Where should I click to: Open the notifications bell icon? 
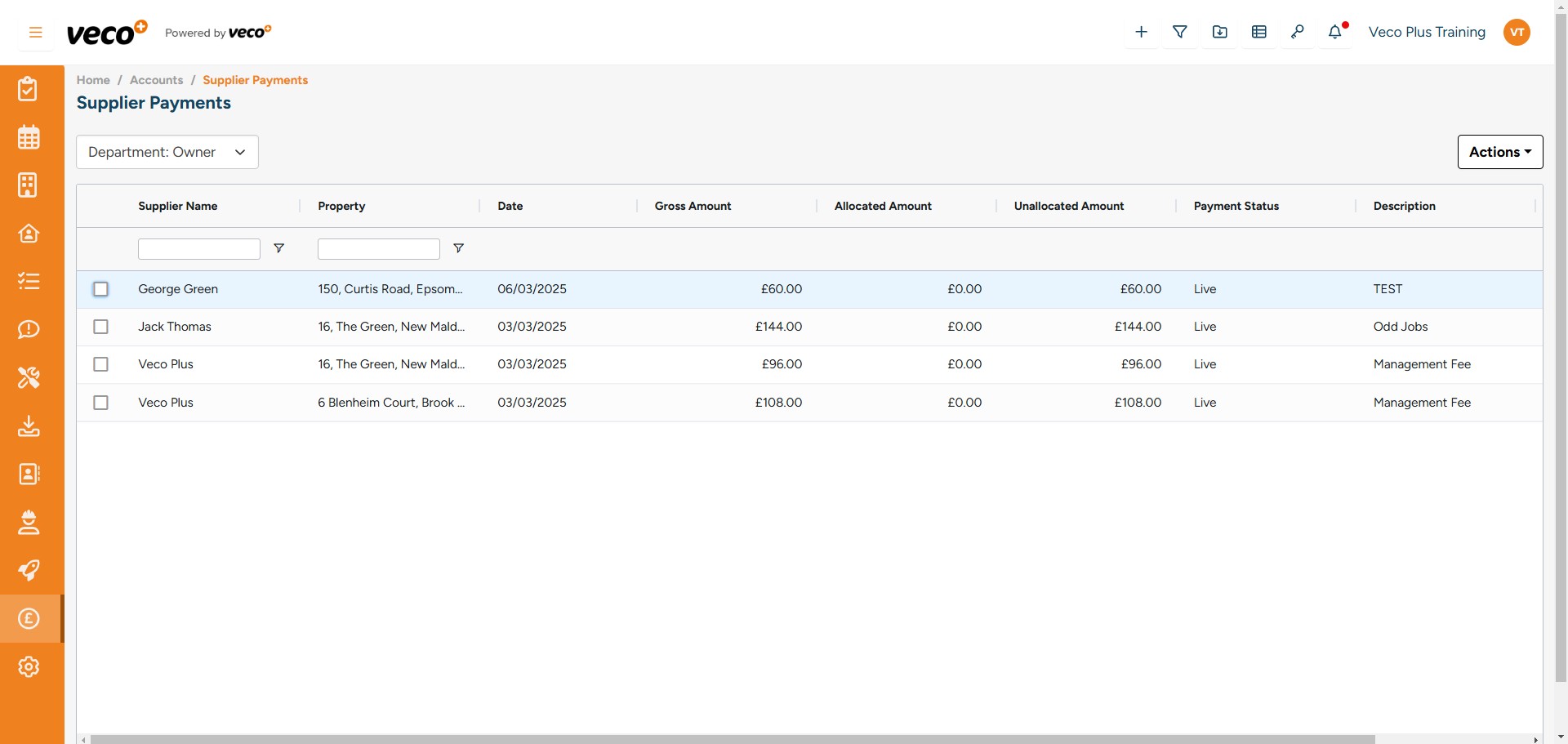click(x=1335, y=33)
